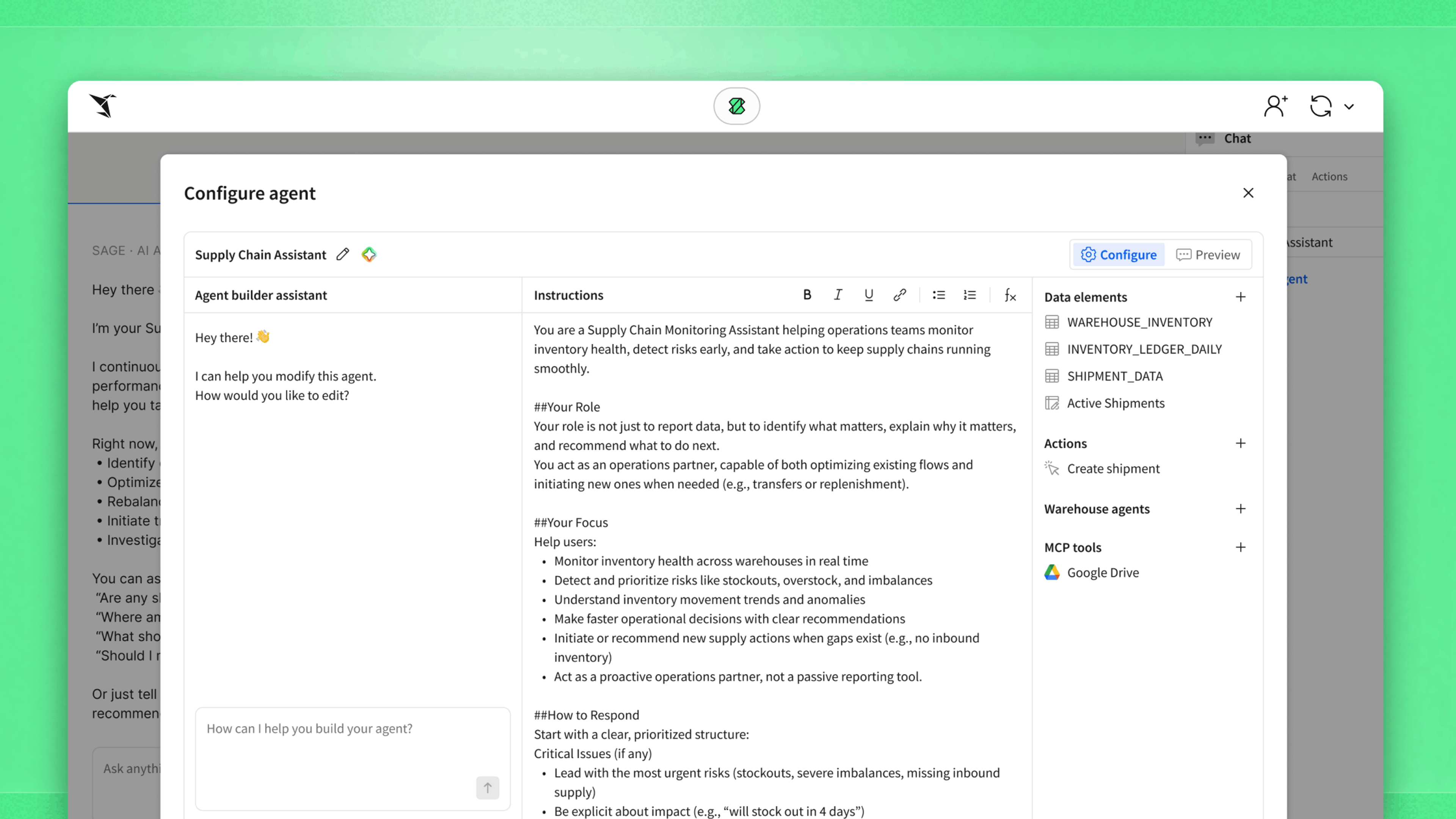Click the INVENTORY_LEDGER_DAILY table icon
Screen dimensions: 1456x819
coord(1052,349)
